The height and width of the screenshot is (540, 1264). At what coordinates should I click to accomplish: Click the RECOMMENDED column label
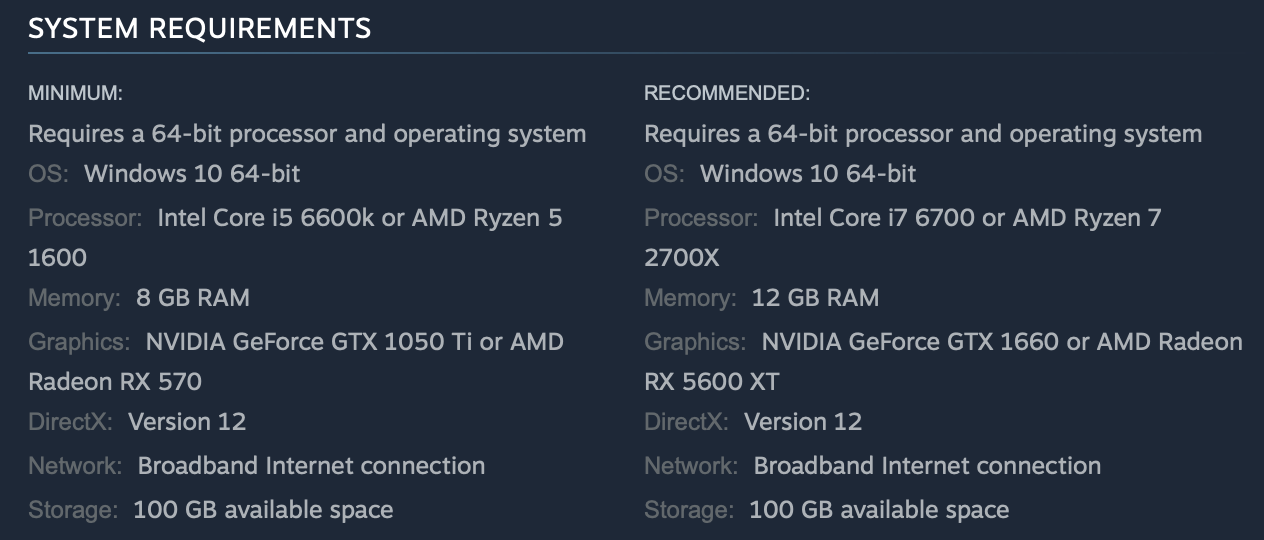[727, 93]
